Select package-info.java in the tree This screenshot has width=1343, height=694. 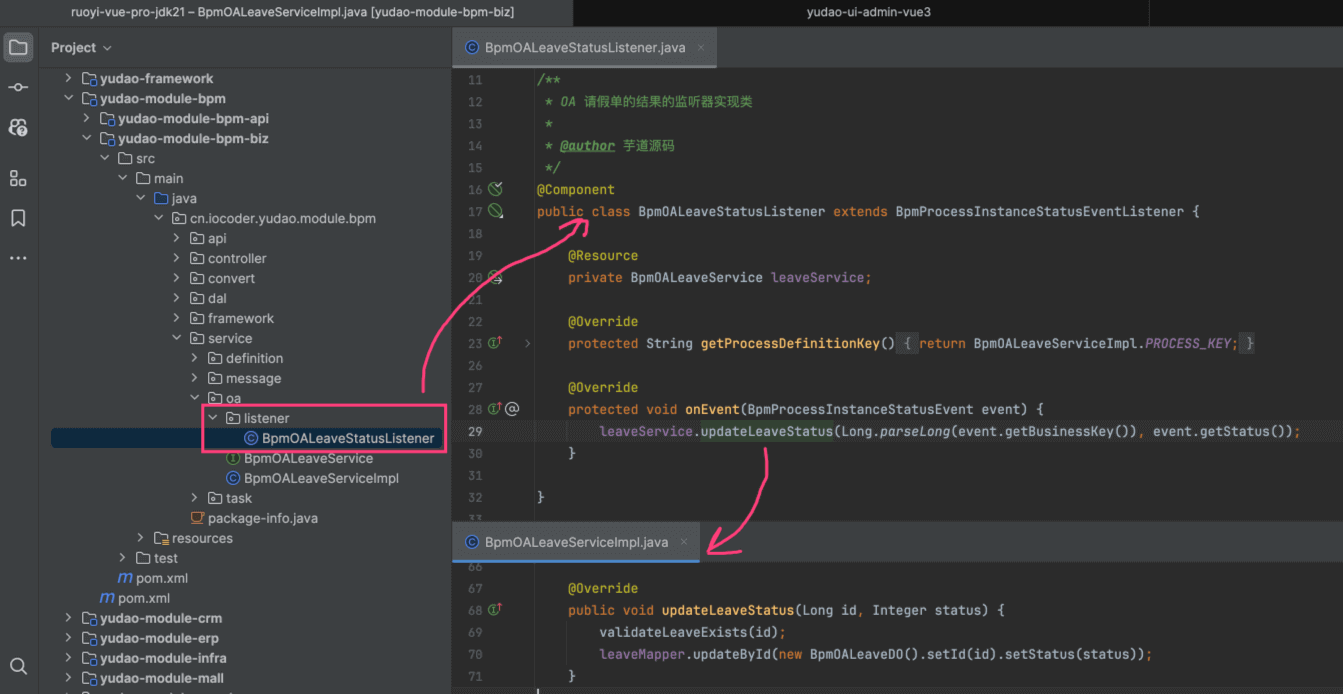tap(262, 518)
